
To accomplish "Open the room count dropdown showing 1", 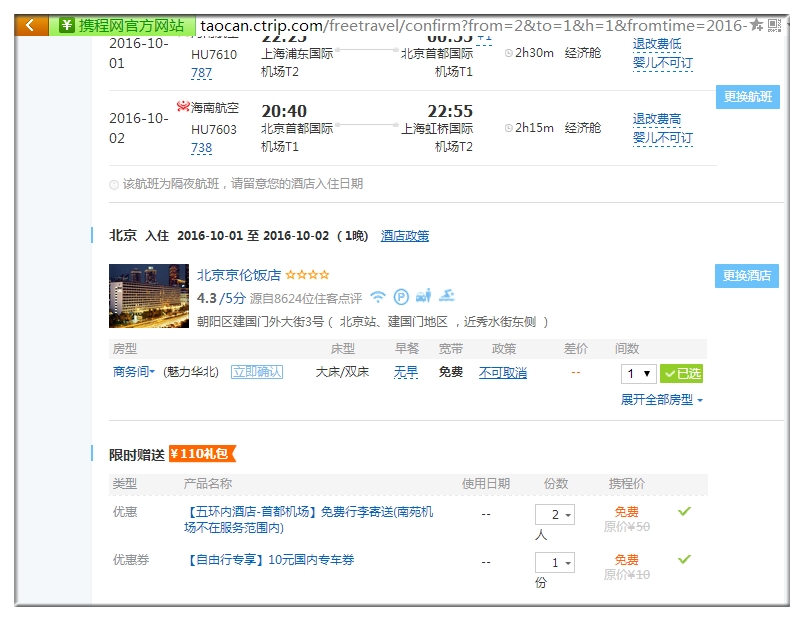I will tap(638, 373).
